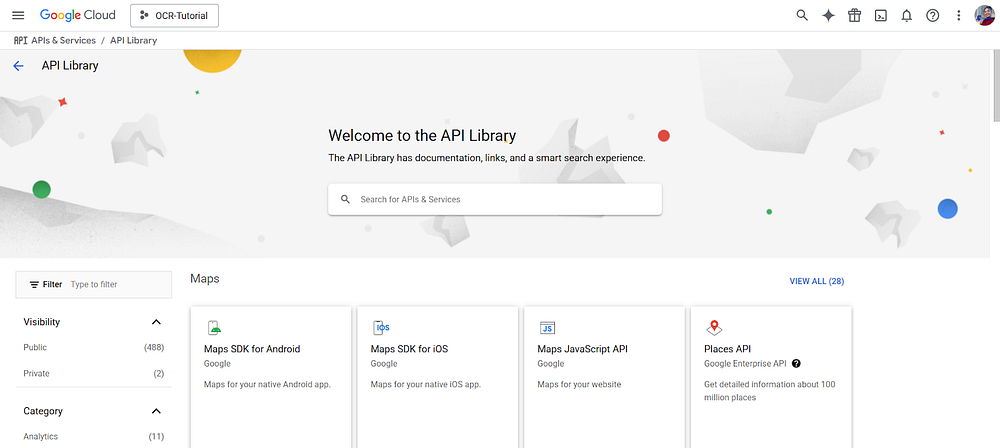Screen dimensions: 1000x448
Task: Click the Google Cloud logo
Action: pyautogui.click(x=78, y=15)
